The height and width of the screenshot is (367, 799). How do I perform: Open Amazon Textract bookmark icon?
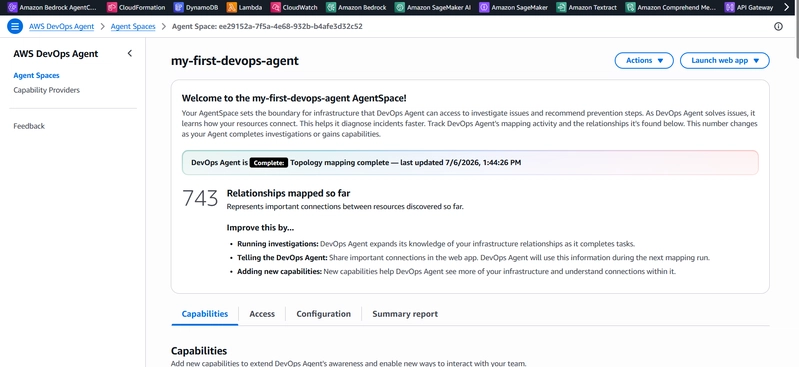(561, 8)
